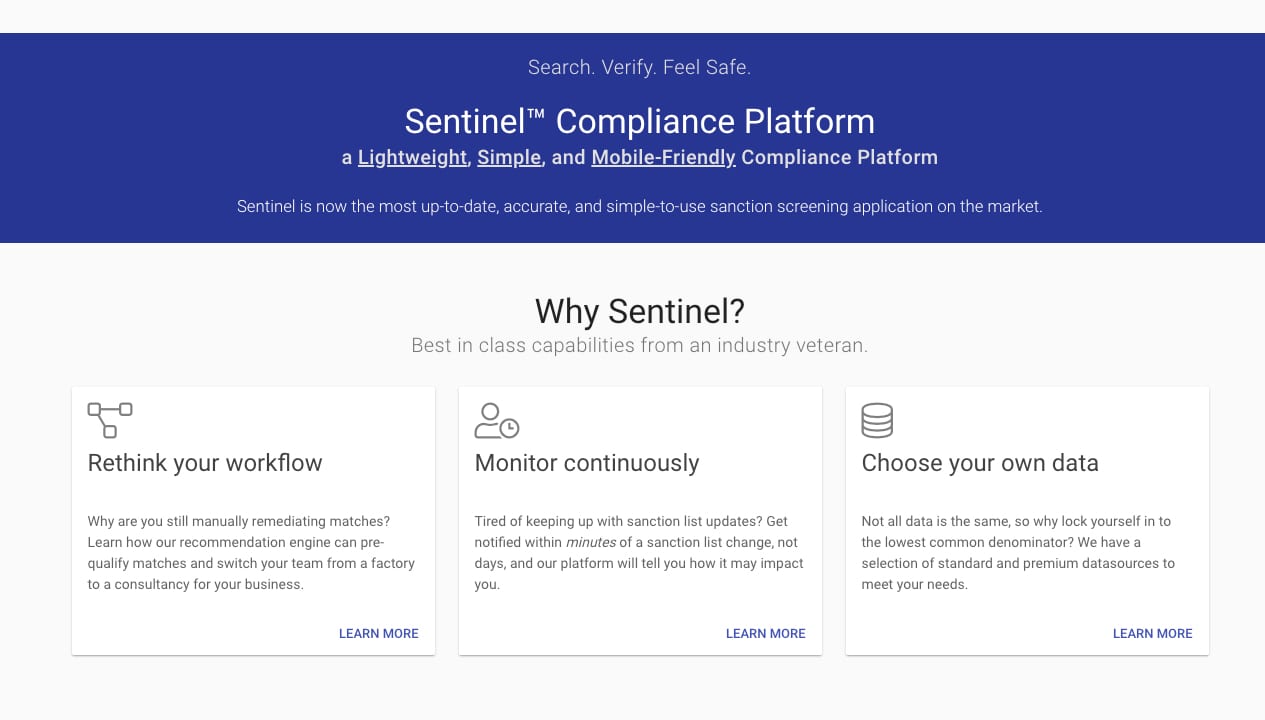
Task: Click the Why Sentinel? heading
Action: tap(640, 311)
